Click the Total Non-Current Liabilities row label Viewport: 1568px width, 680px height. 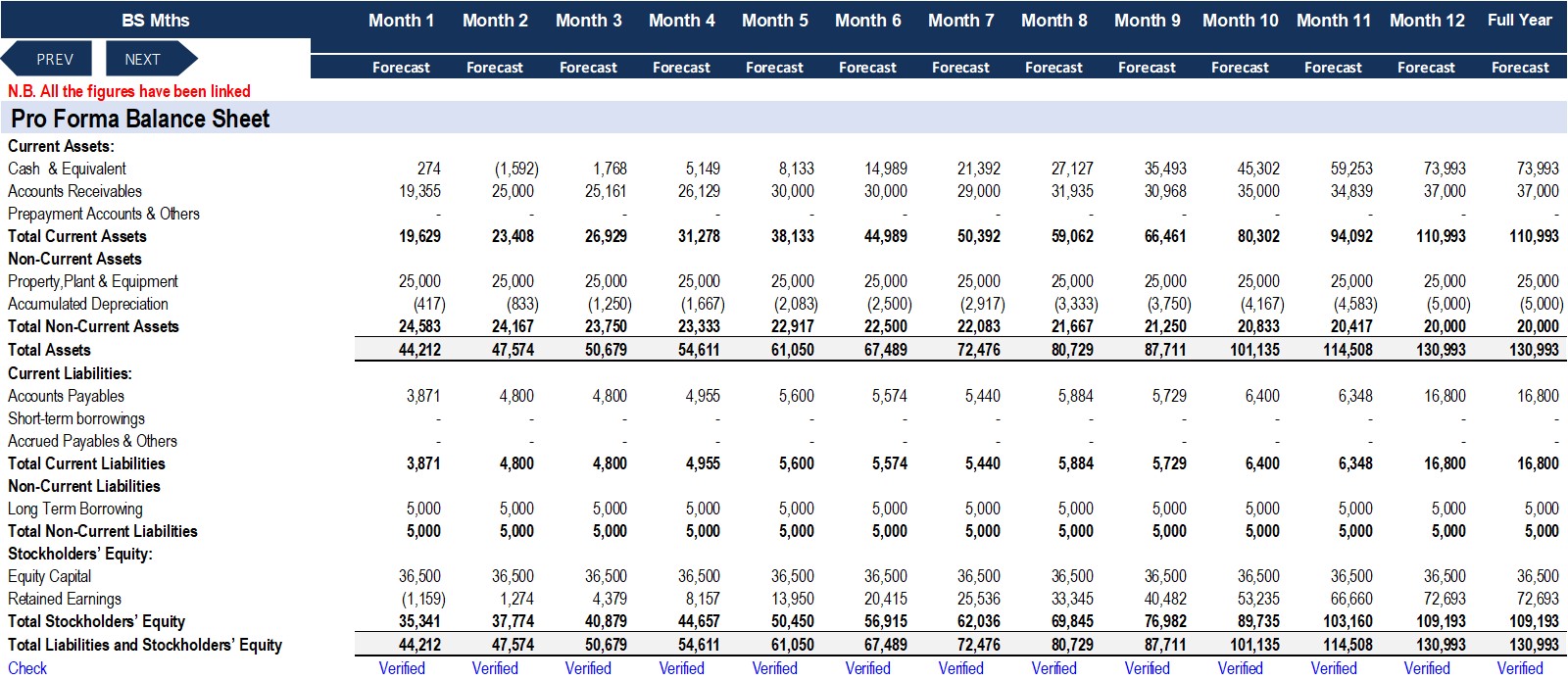coord(102,531)
